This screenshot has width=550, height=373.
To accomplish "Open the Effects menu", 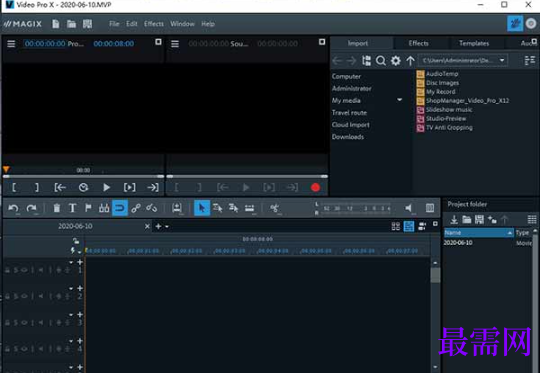I will 154,24.
